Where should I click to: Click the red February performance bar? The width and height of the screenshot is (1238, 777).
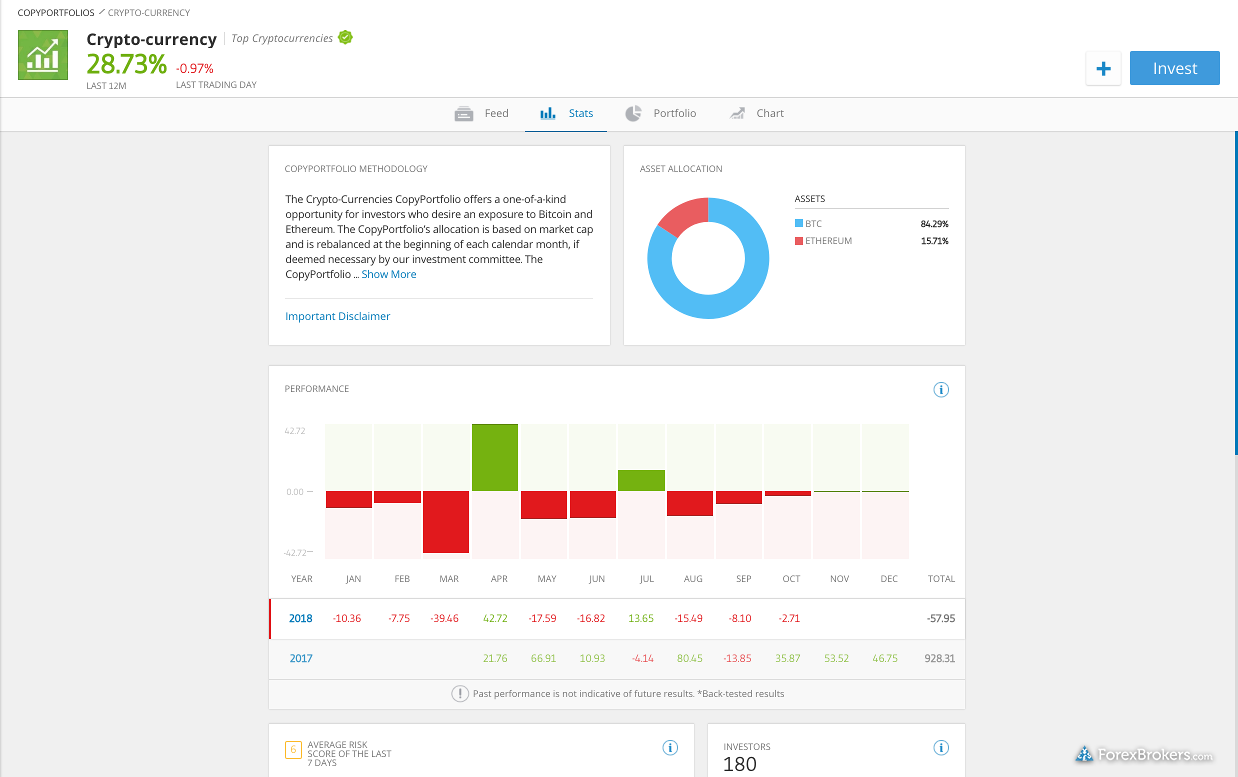point(397,497)
